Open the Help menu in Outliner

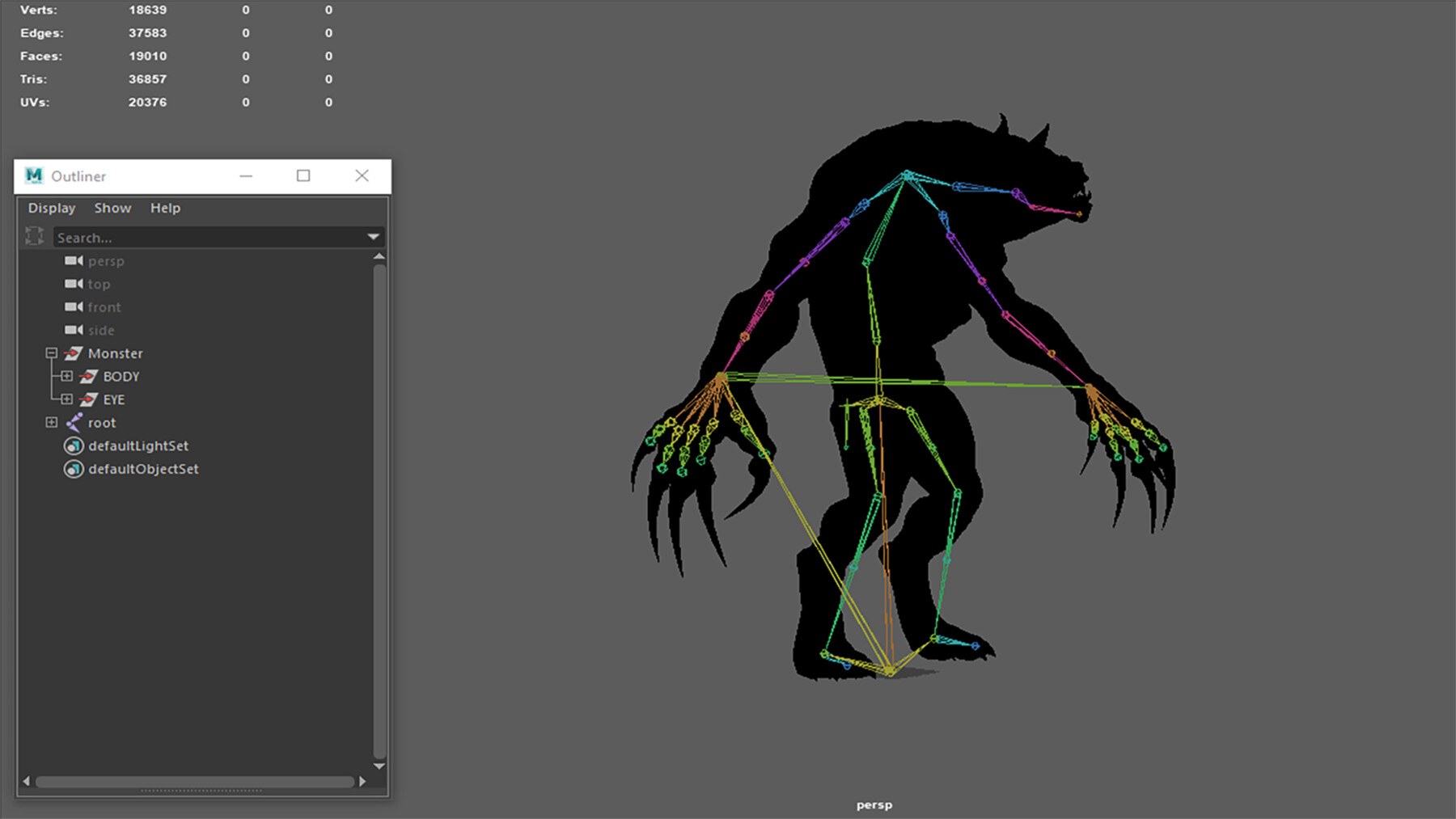pos(165,208)
